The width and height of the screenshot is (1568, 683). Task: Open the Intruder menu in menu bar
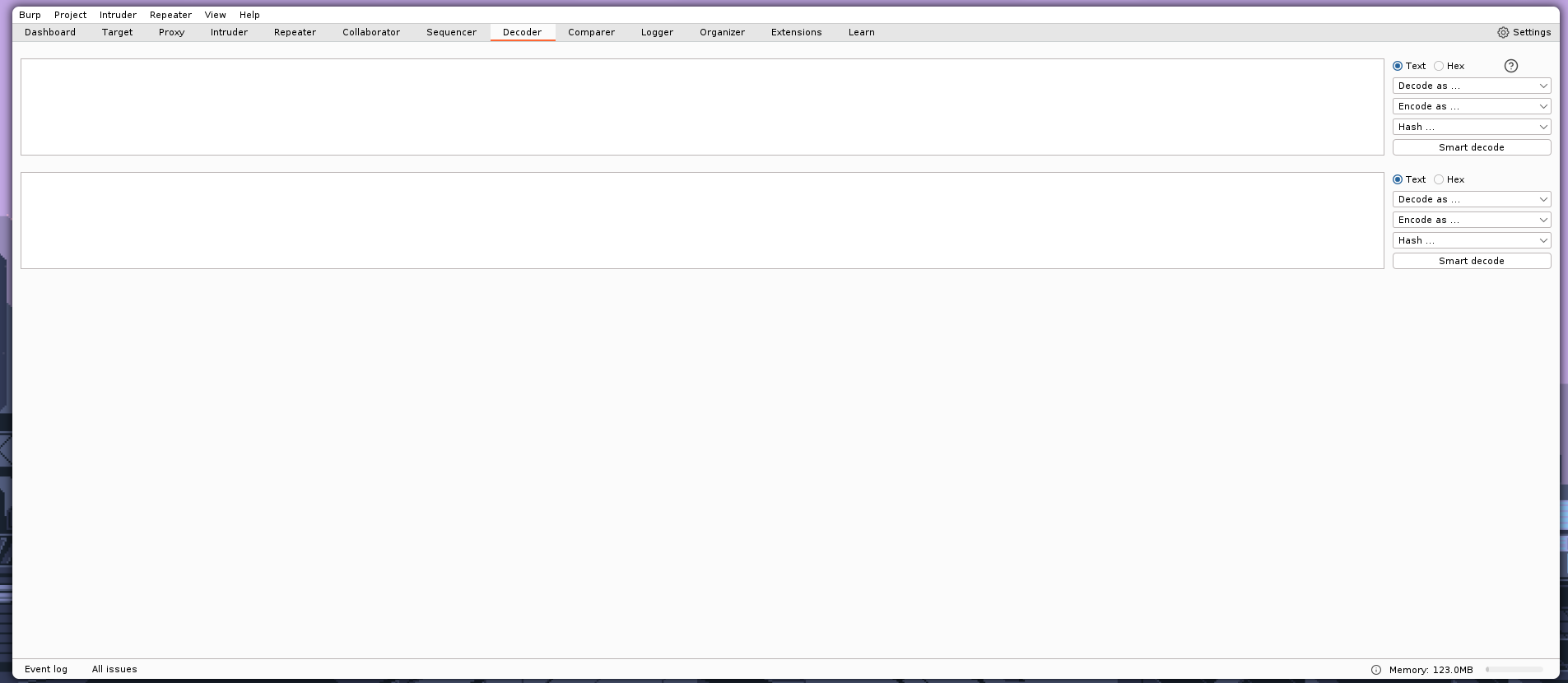(x=118, y=15)
